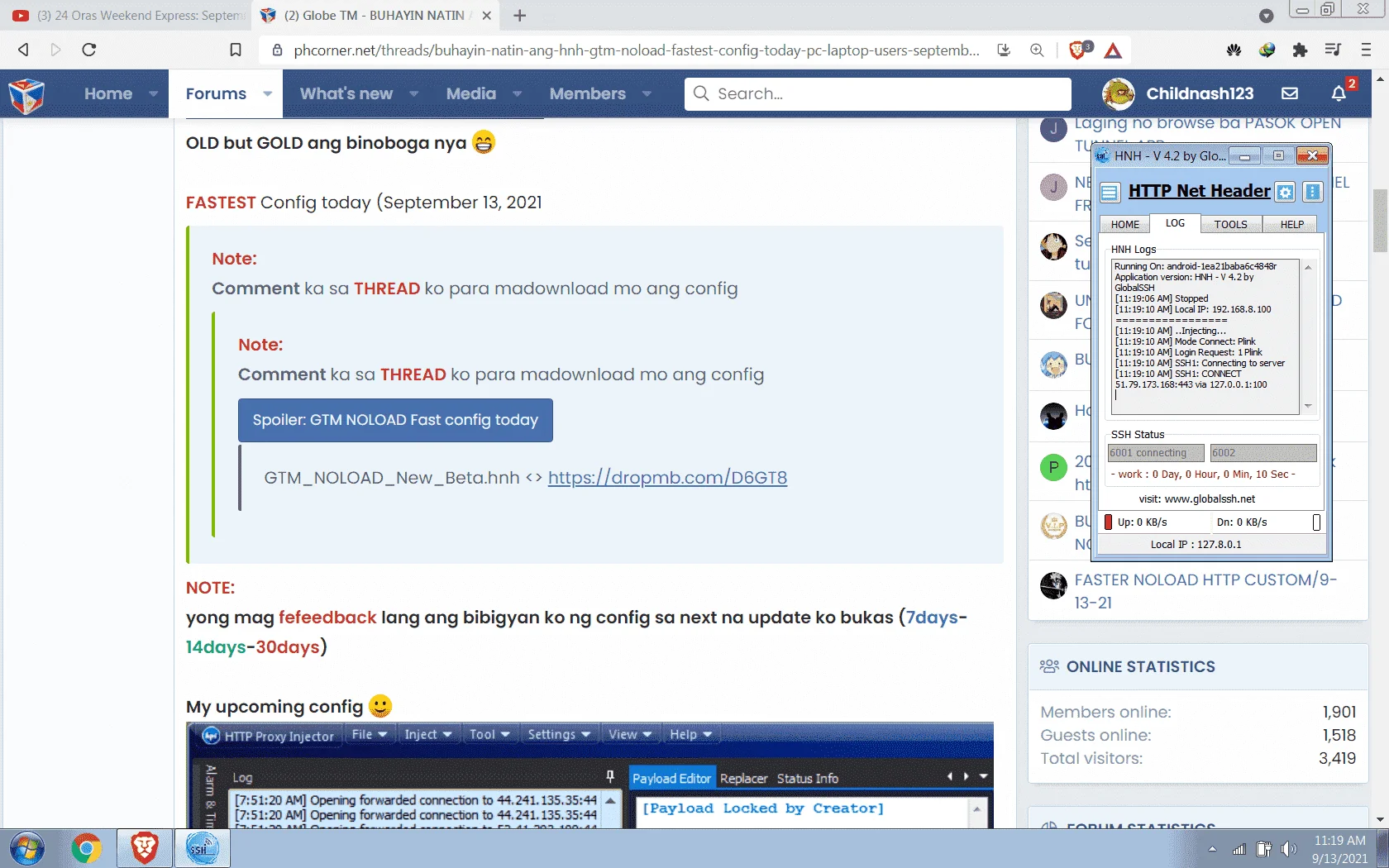Open the TOOLS tab in HNH

pyautogui.click(x=1230, y=225)
